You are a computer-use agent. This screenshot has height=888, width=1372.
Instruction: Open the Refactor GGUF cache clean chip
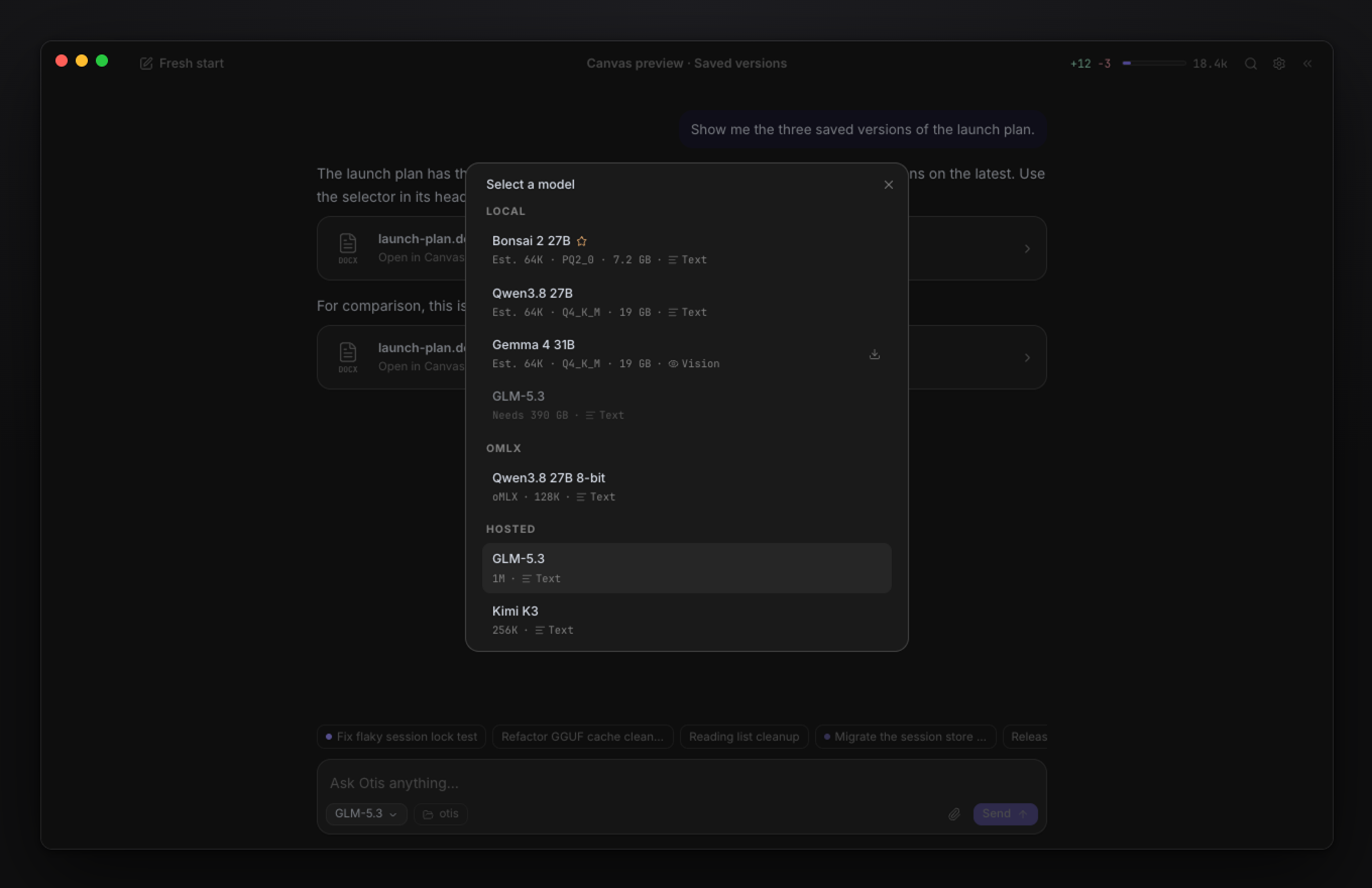(582, 736)
